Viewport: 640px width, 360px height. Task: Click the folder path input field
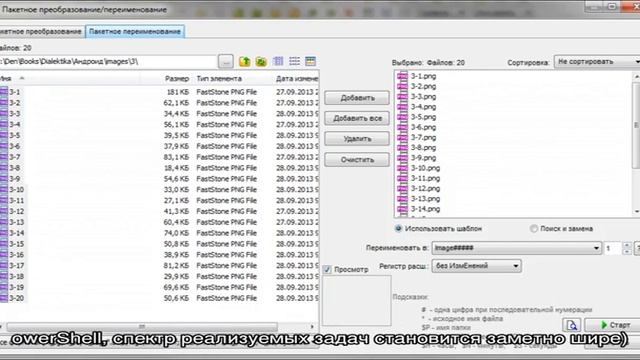tap(108, 62)
